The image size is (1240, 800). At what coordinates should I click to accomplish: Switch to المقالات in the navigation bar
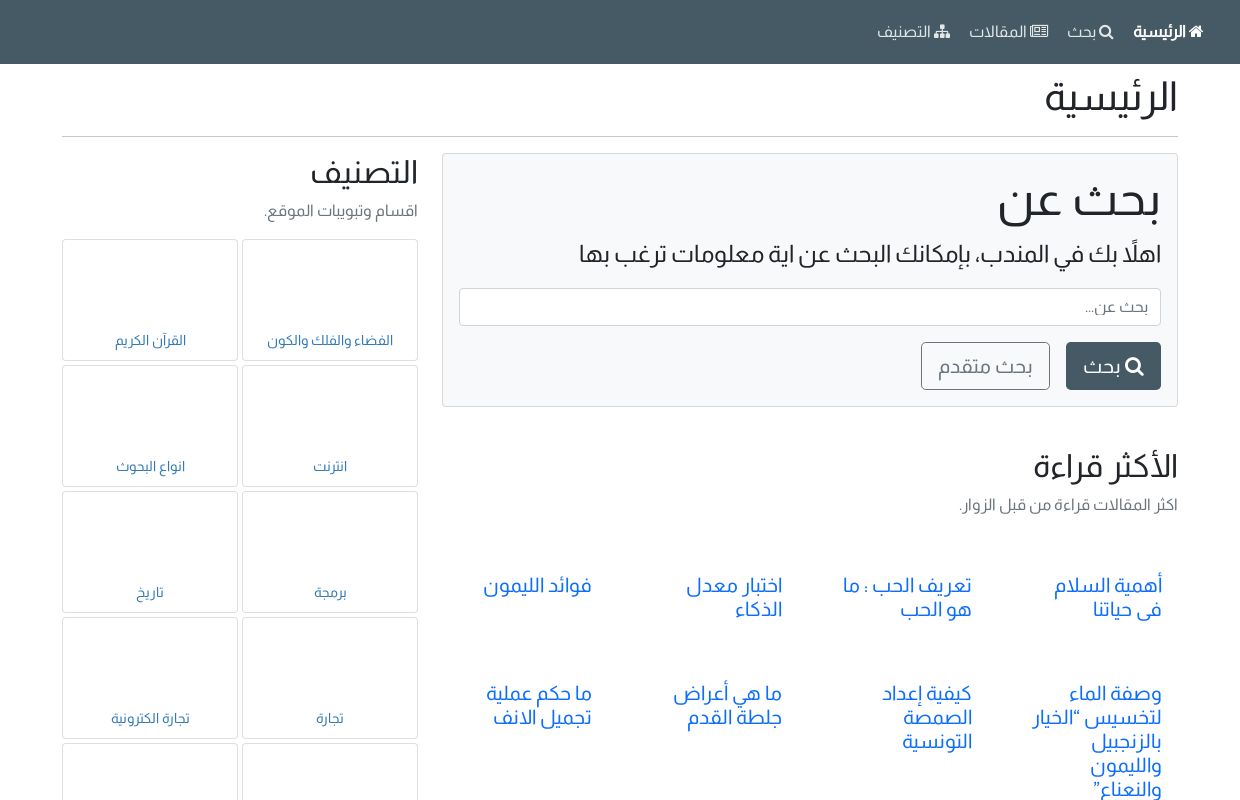[x=1006, y=31]
